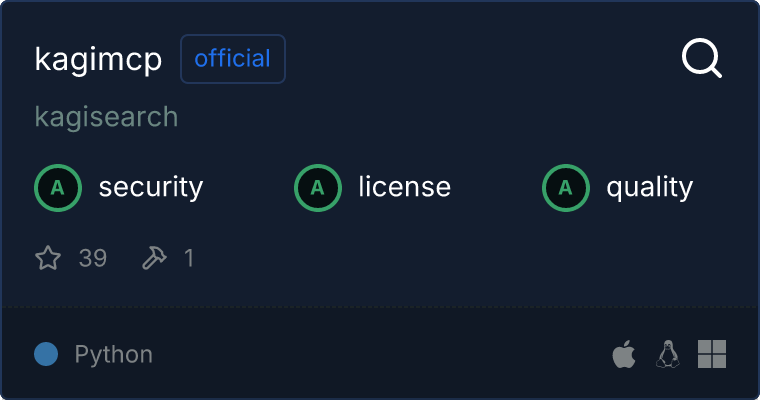Click the magnifying glass search icon
The height and width of the screenshot is (400, 760).
pos(701,58)
